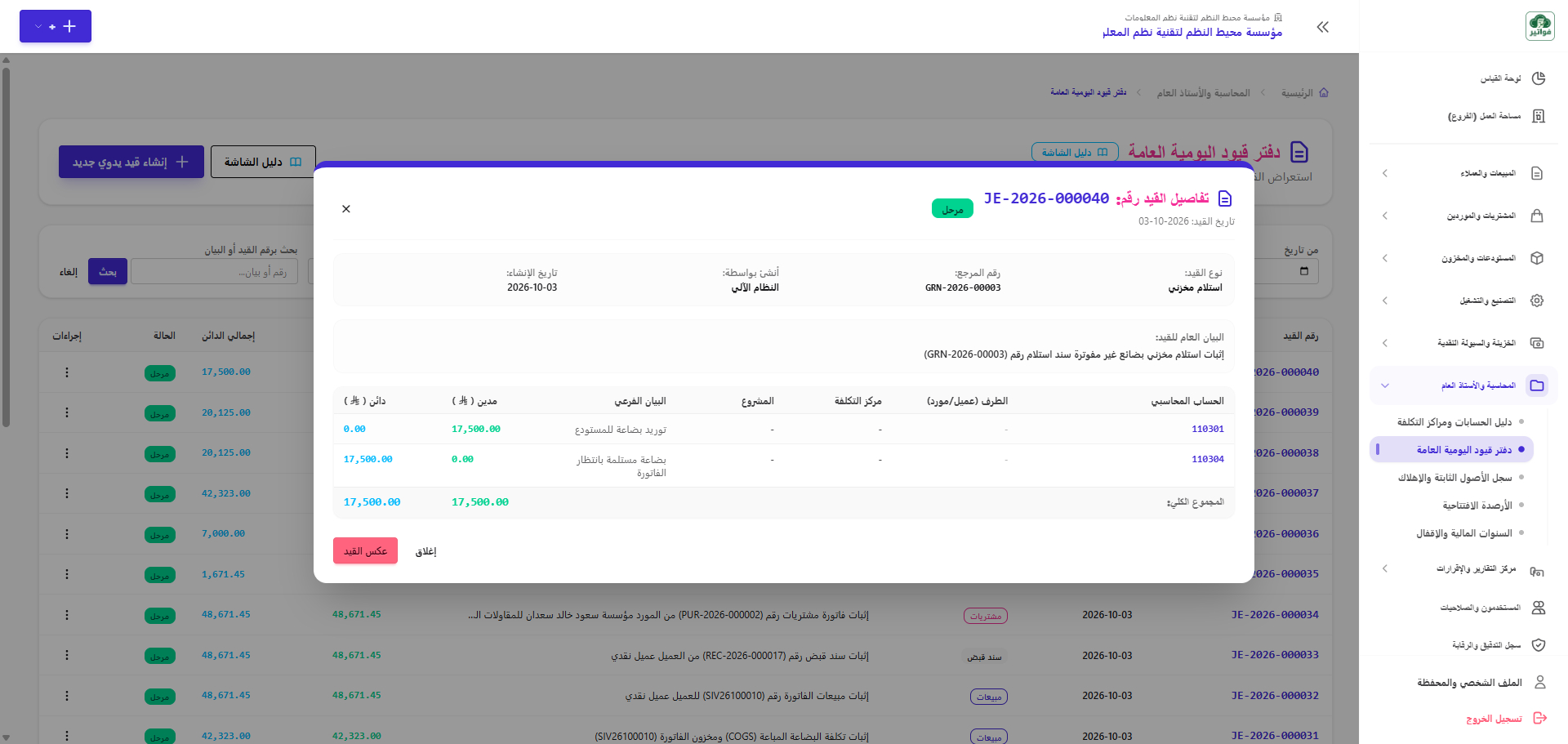Click the logout icon تسجيل الخروج
Screen dimensions: 1568x744
(1540, 719)
